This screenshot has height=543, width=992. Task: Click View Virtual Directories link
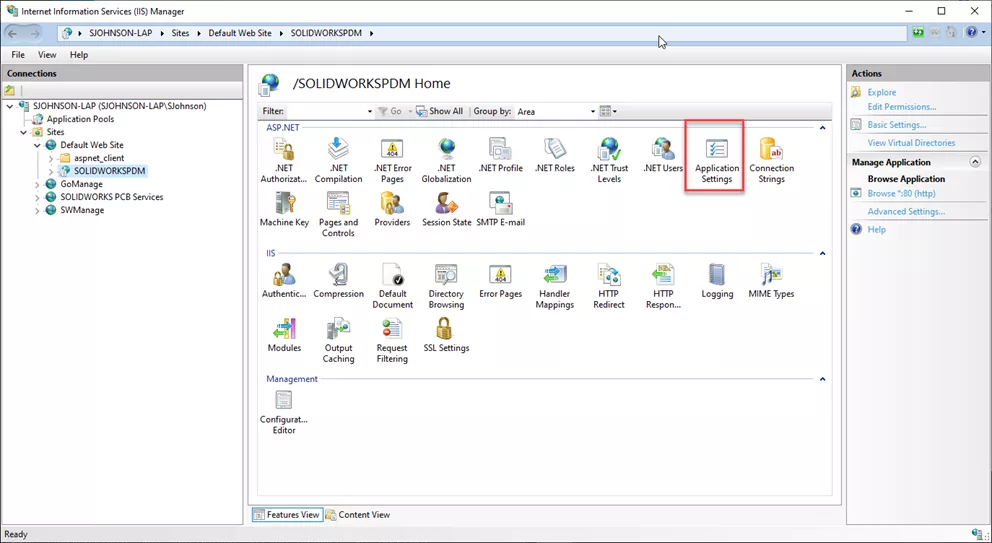click(911, 143)
